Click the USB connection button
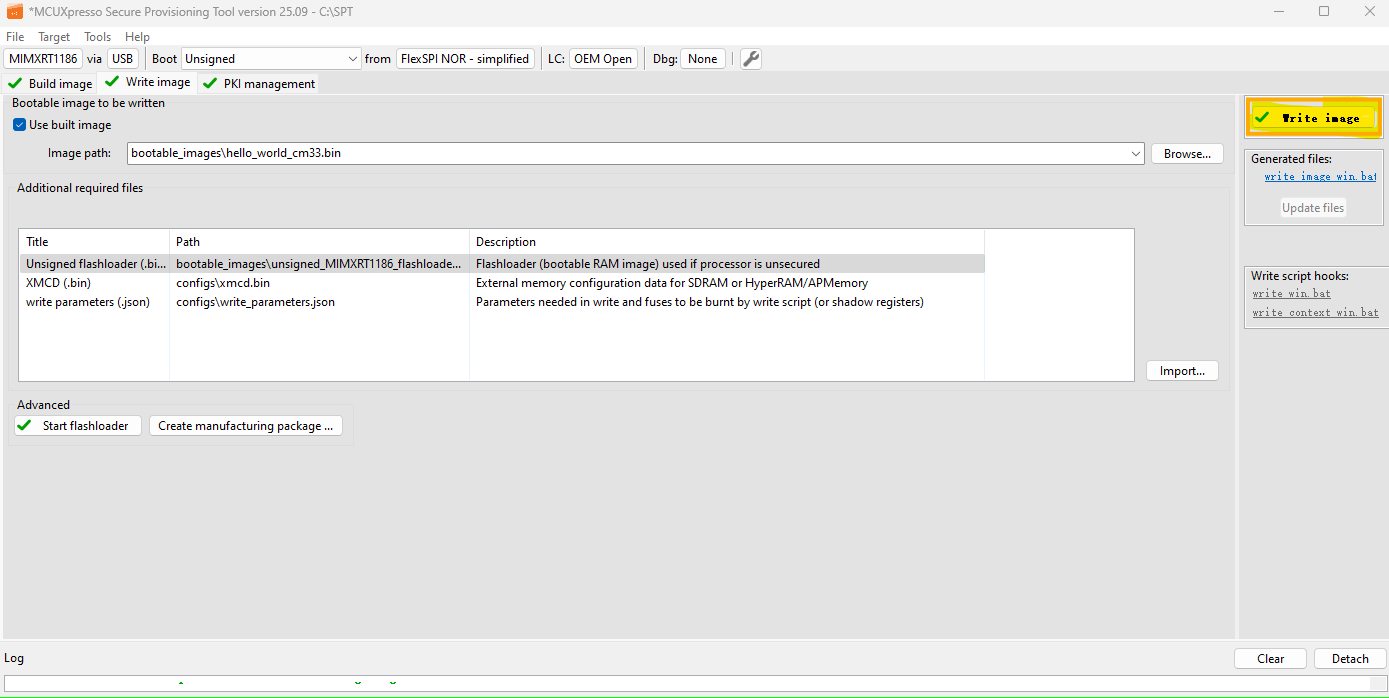The height and width of the screenshot is (698, 1389). point(122,59)
